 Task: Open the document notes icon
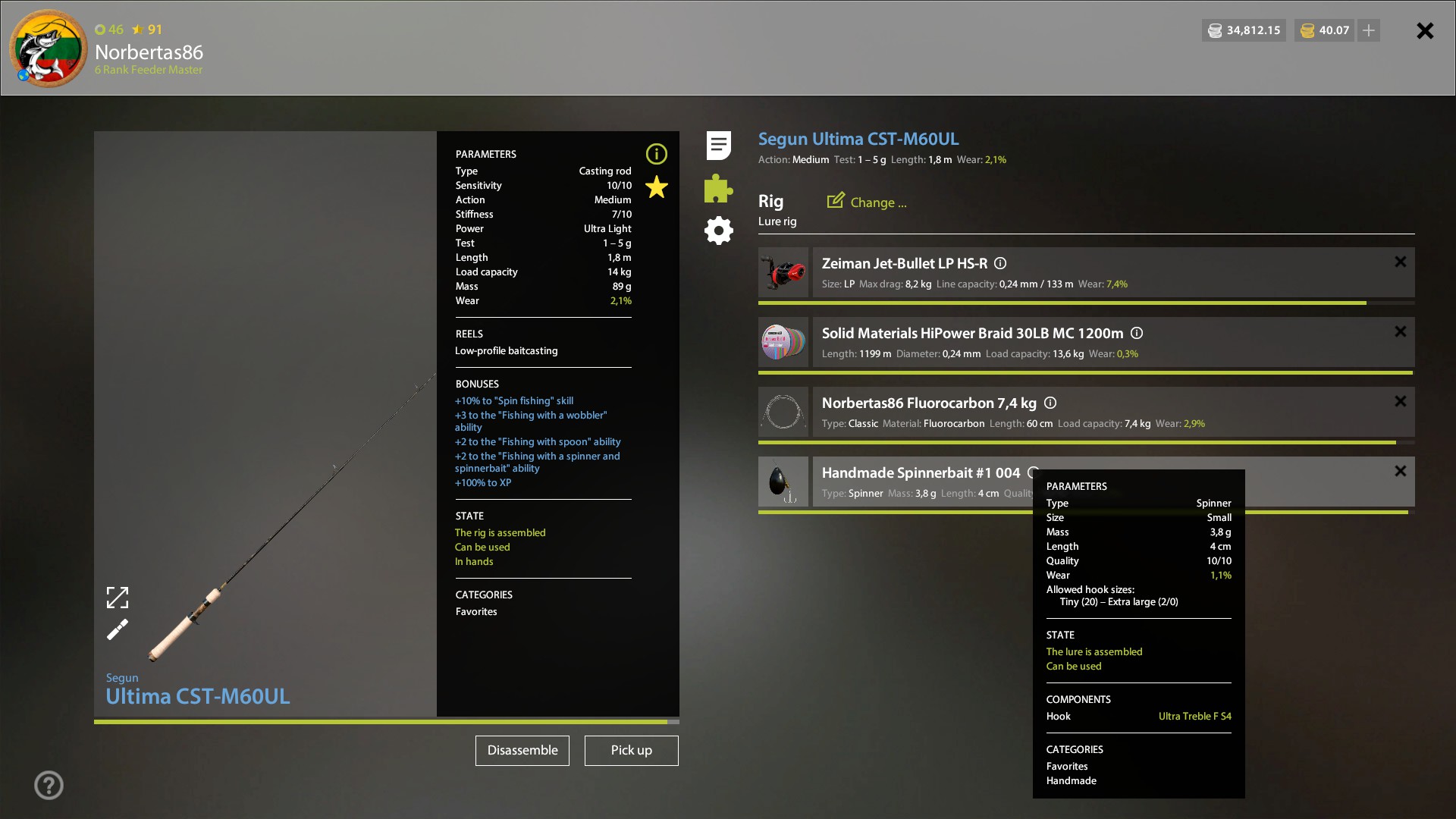click(x=718, y=146)
